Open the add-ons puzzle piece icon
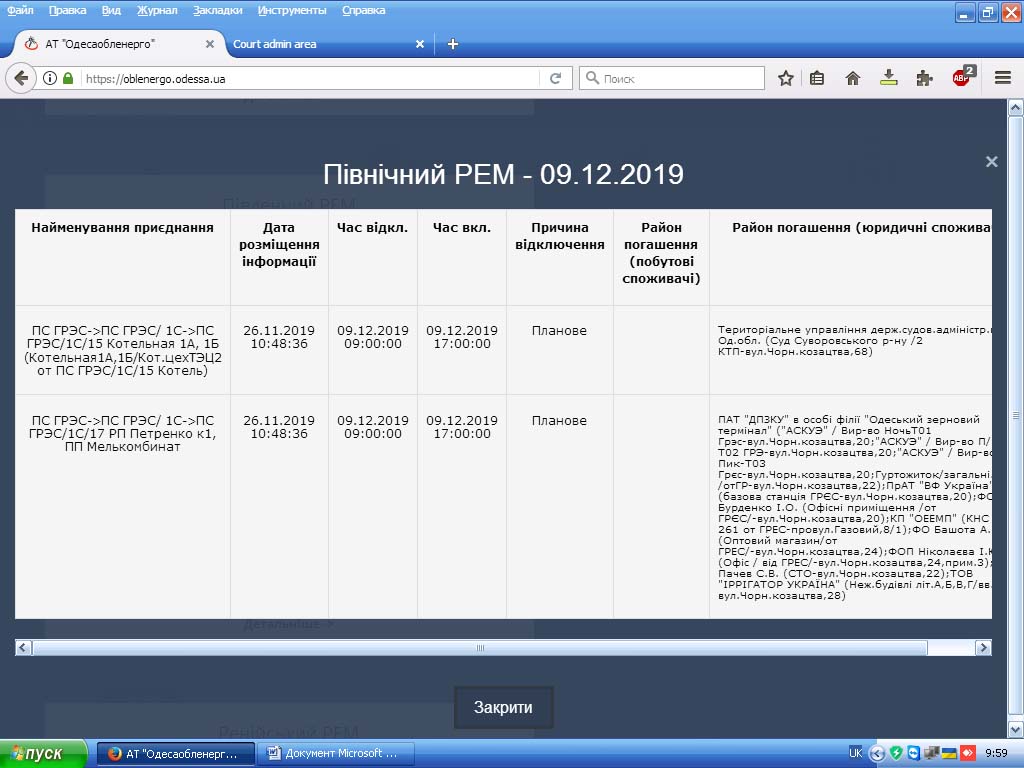Screen dimensions: 1024x768 (925, 78)
